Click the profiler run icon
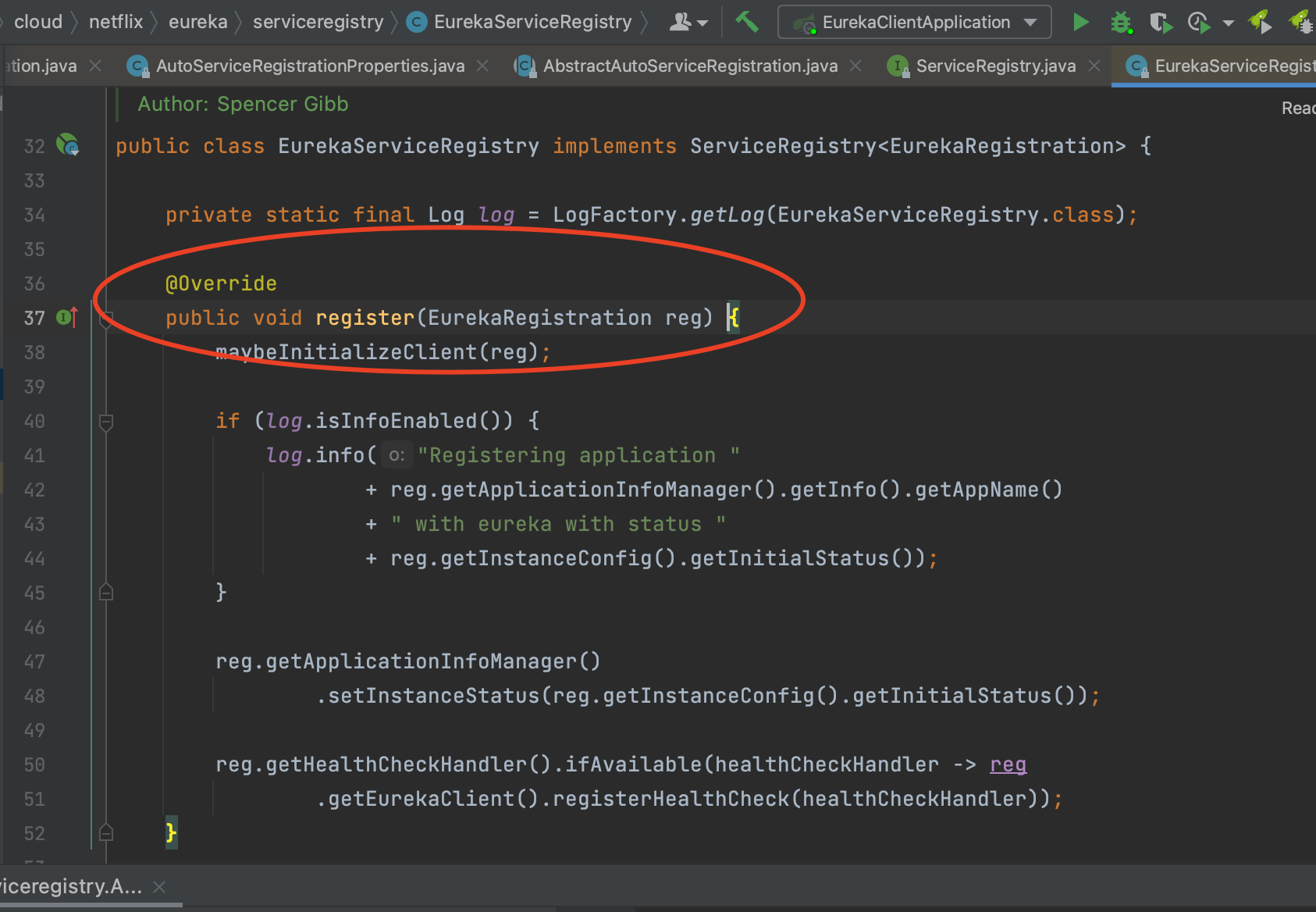The height and width of the screenshot is (912, 1316). tap(1198, 22)
